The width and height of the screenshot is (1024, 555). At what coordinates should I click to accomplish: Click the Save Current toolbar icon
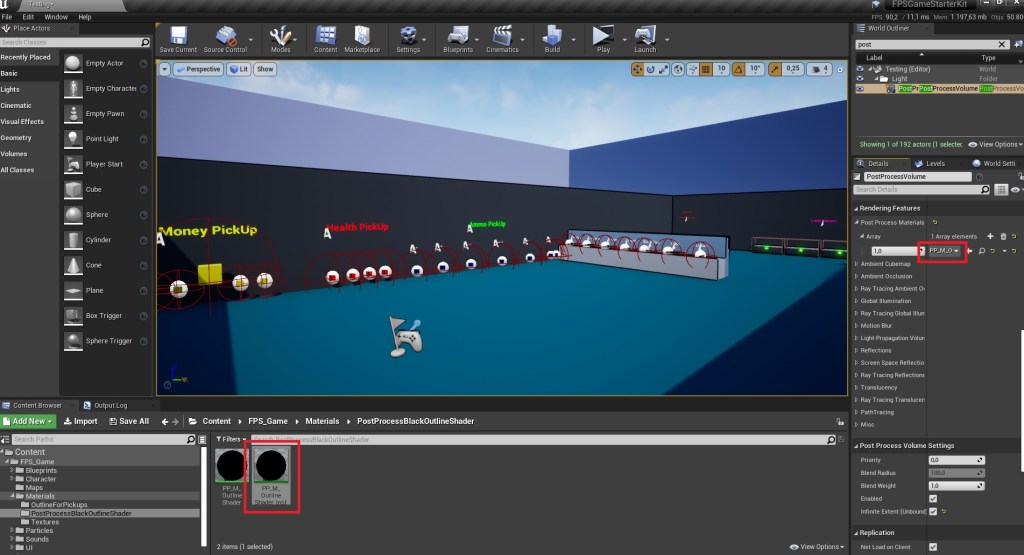click(178, 37)
